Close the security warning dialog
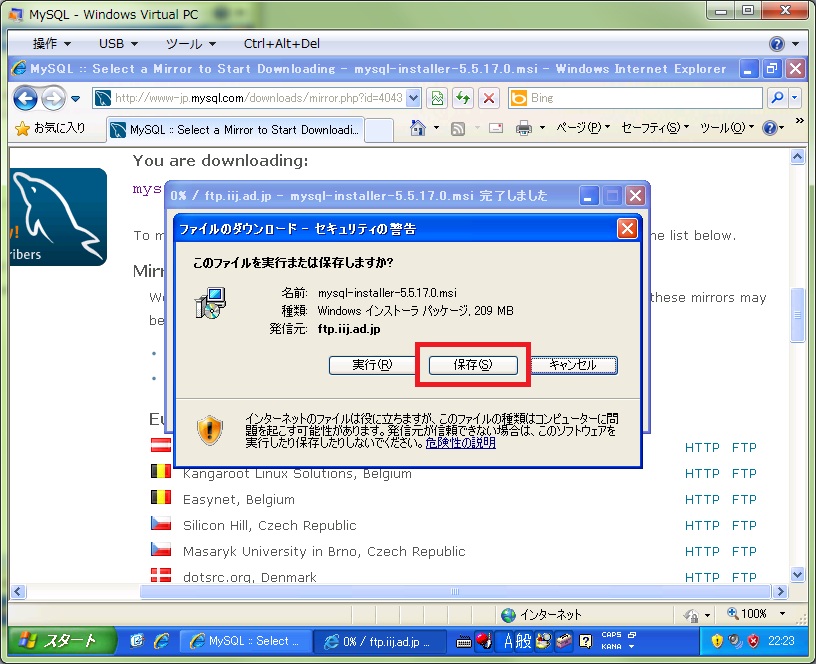The height and width of the screenshot is (664, 816). pos(627,229)
